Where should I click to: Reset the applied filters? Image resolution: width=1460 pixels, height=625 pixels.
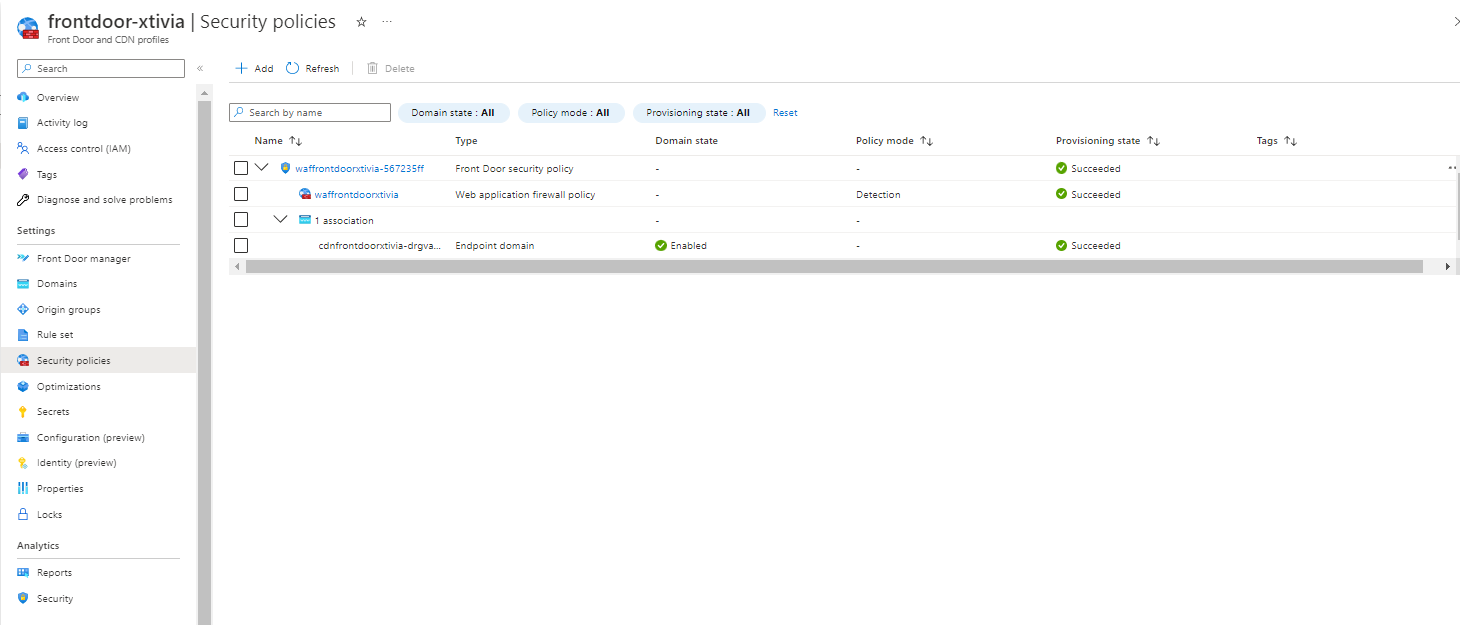tap(785, 113)
